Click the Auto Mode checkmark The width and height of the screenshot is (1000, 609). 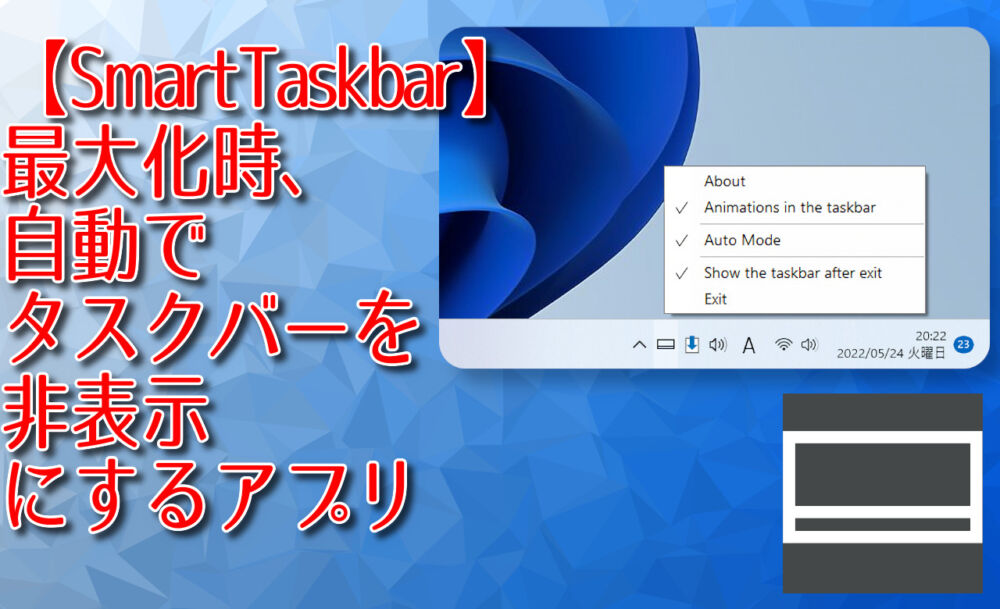coord(684,240)
